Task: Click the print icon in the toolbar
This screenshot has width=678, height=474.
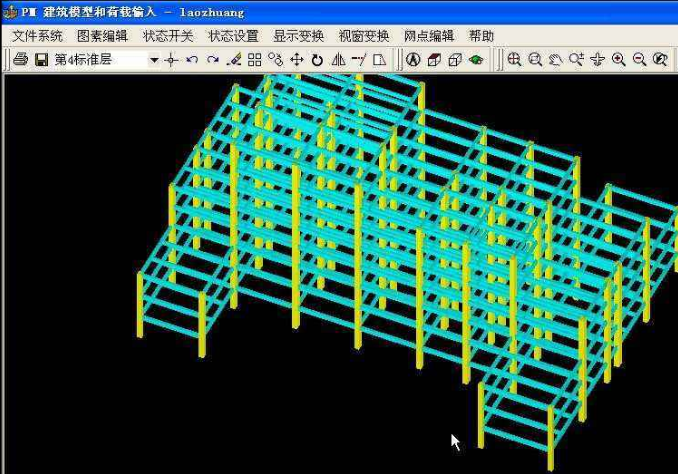Action: click(x=20, y=59)
